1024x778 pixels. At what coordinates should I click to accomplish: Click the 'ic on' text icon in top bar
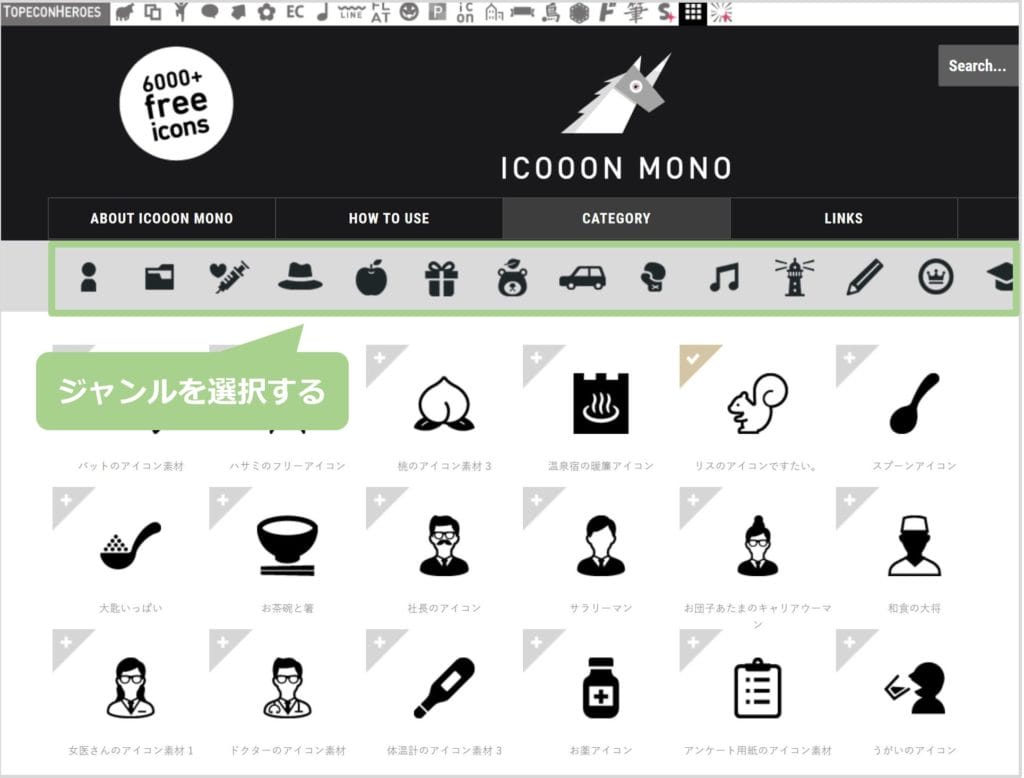coord(465,12)
